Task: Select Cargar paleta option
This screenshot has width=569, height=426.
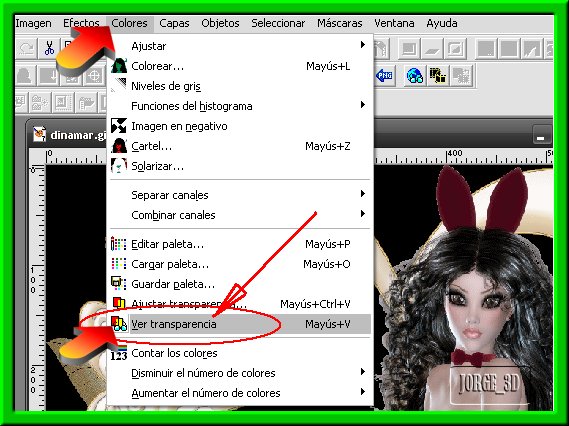Action: click(240, 264)
